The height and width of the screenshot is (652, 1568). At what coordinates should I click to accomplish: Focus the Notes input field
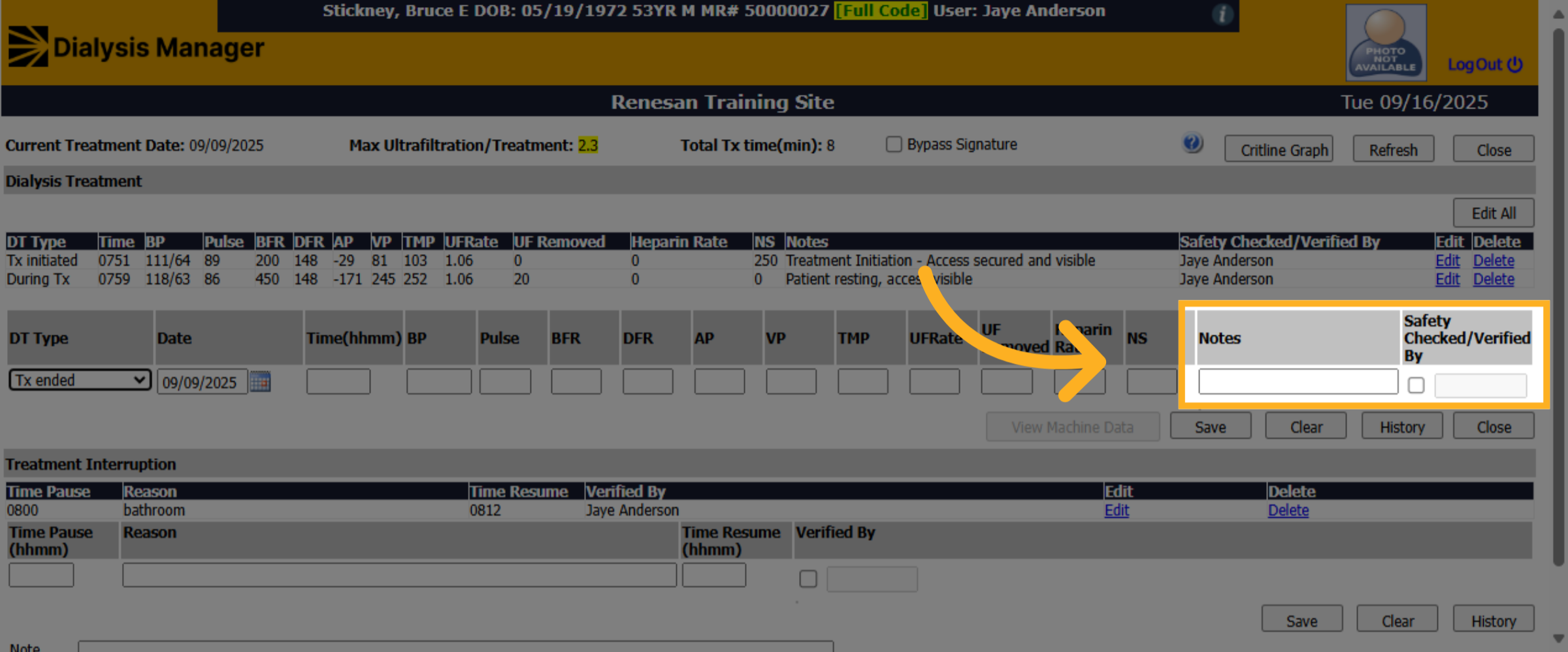coord(1298,382)
